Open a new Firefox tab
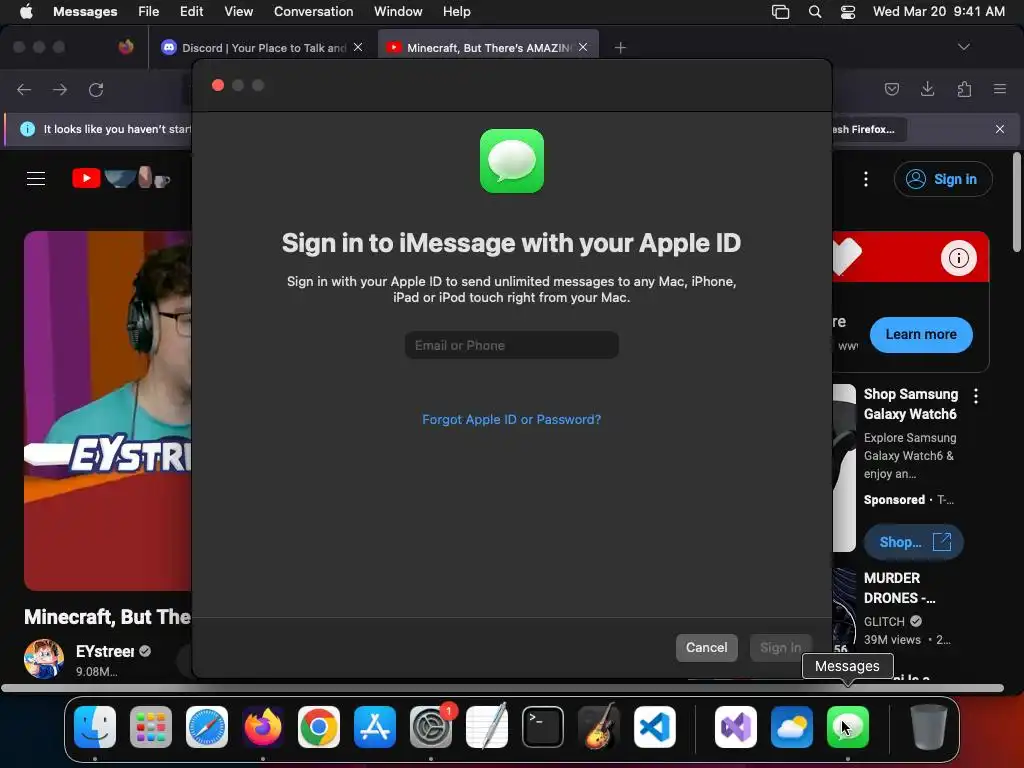Image resolution: width=1024 pixels, height=768 pixels. pos(620,48)
